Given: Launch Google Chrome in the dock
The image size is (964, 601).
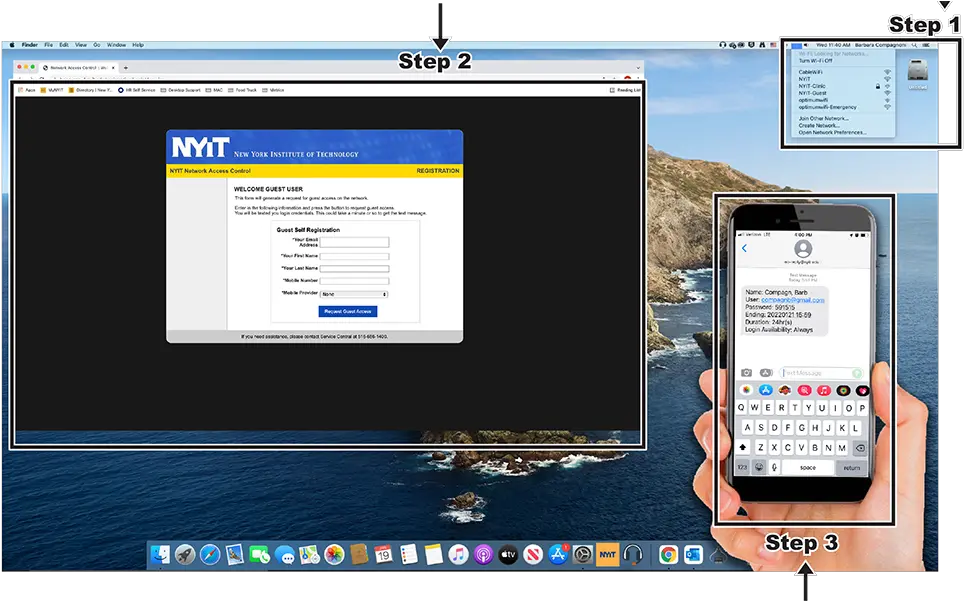Looking at the screenshot, I should tap(668, 555).
